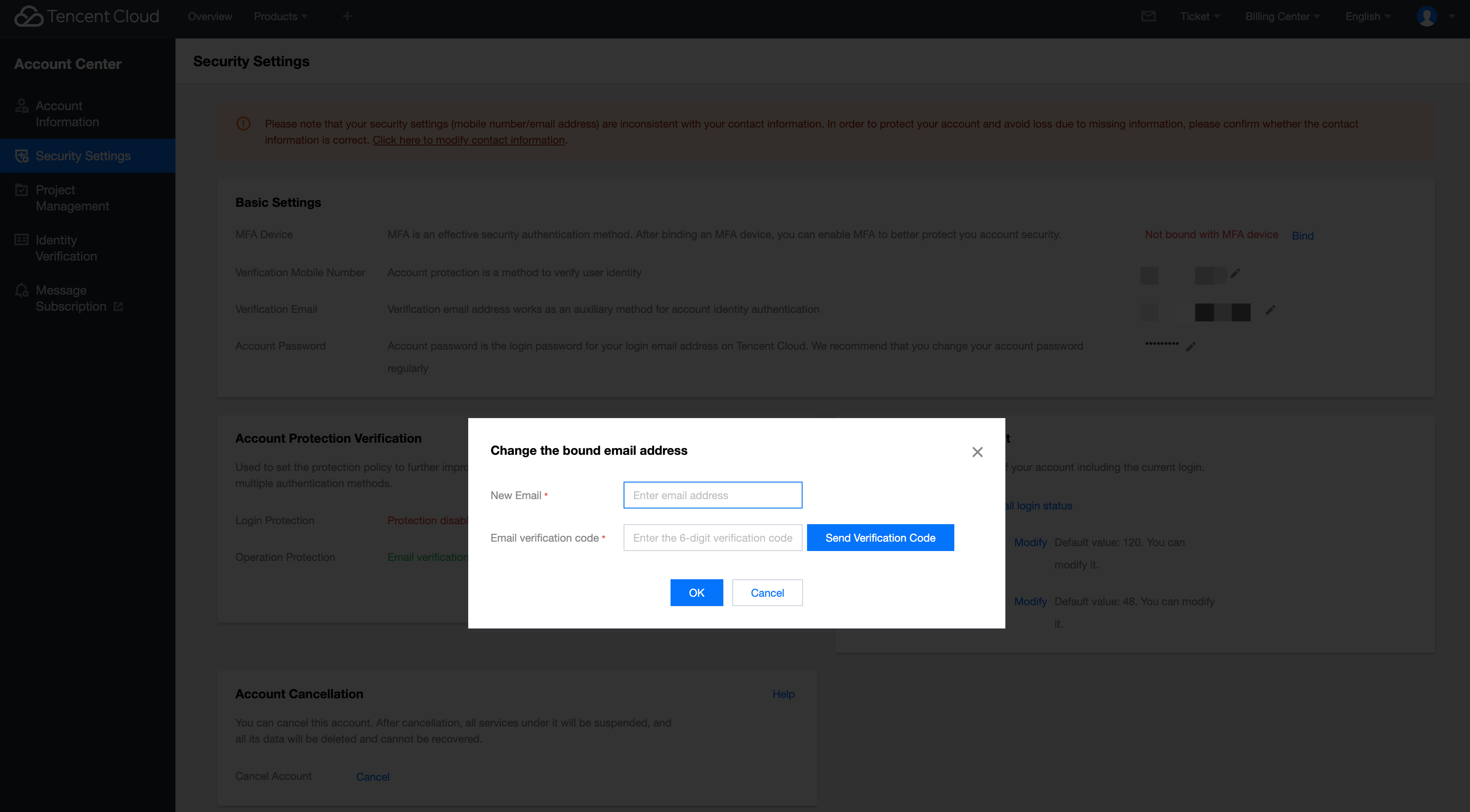1470x812 pixels.
Task: Edit the verification mobile number with the pencil icon
Action: tap(1235, 274)
